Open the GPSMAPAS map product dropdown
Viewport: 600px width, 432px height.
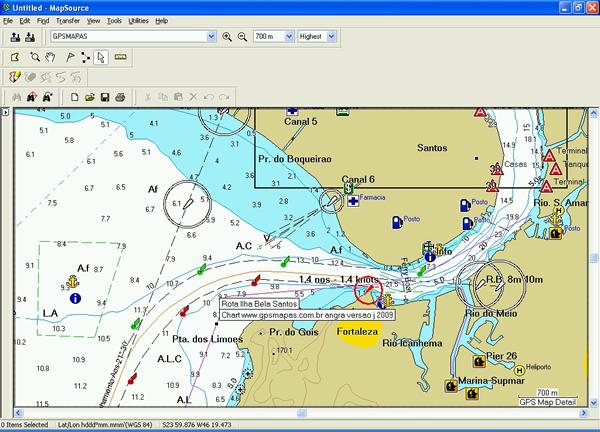[210, 37]
